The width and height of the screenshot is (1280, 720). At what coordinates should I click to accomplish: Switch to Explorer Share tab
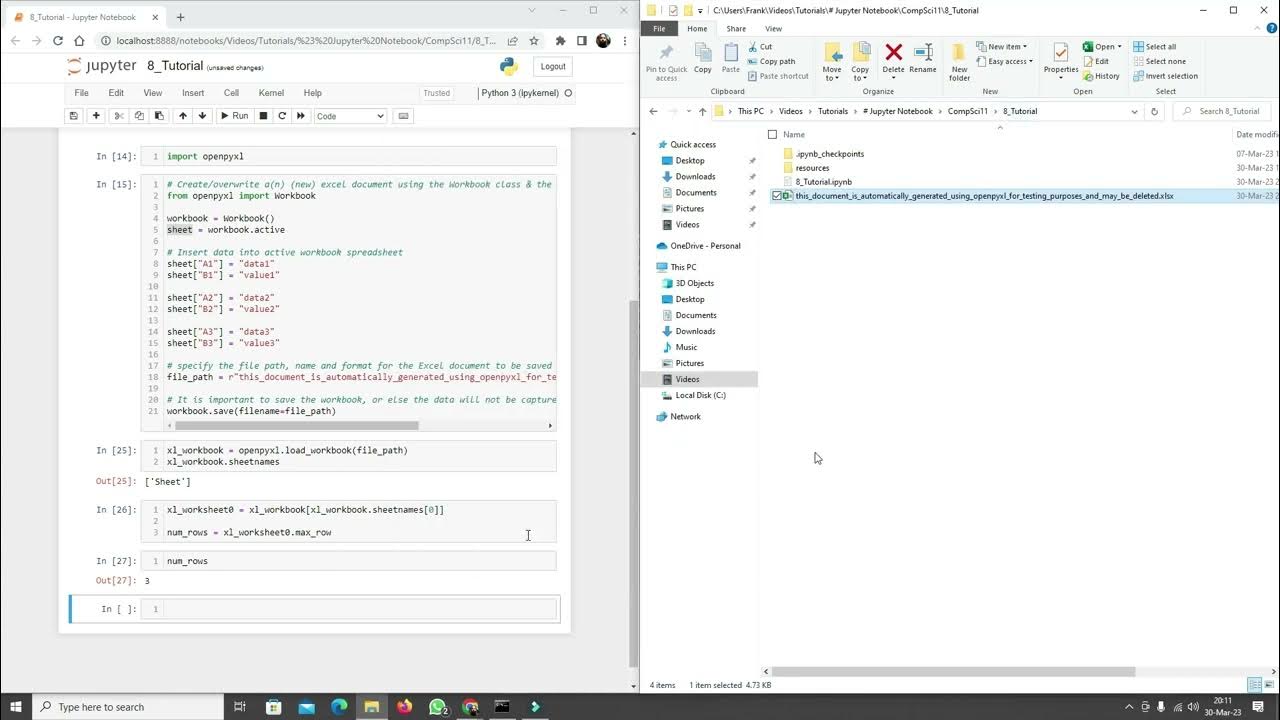coord(736,28)
